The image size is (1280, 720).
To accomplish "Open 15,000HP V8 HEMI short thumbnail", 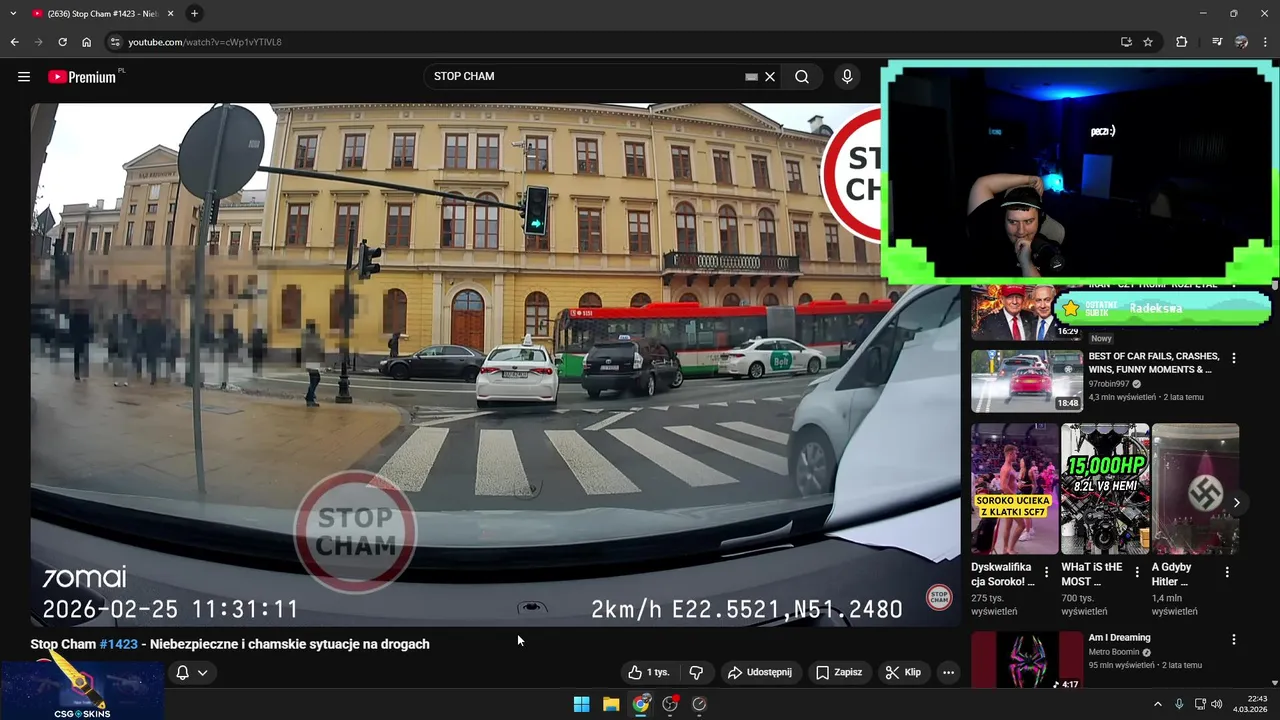I will click(1105, 488).
